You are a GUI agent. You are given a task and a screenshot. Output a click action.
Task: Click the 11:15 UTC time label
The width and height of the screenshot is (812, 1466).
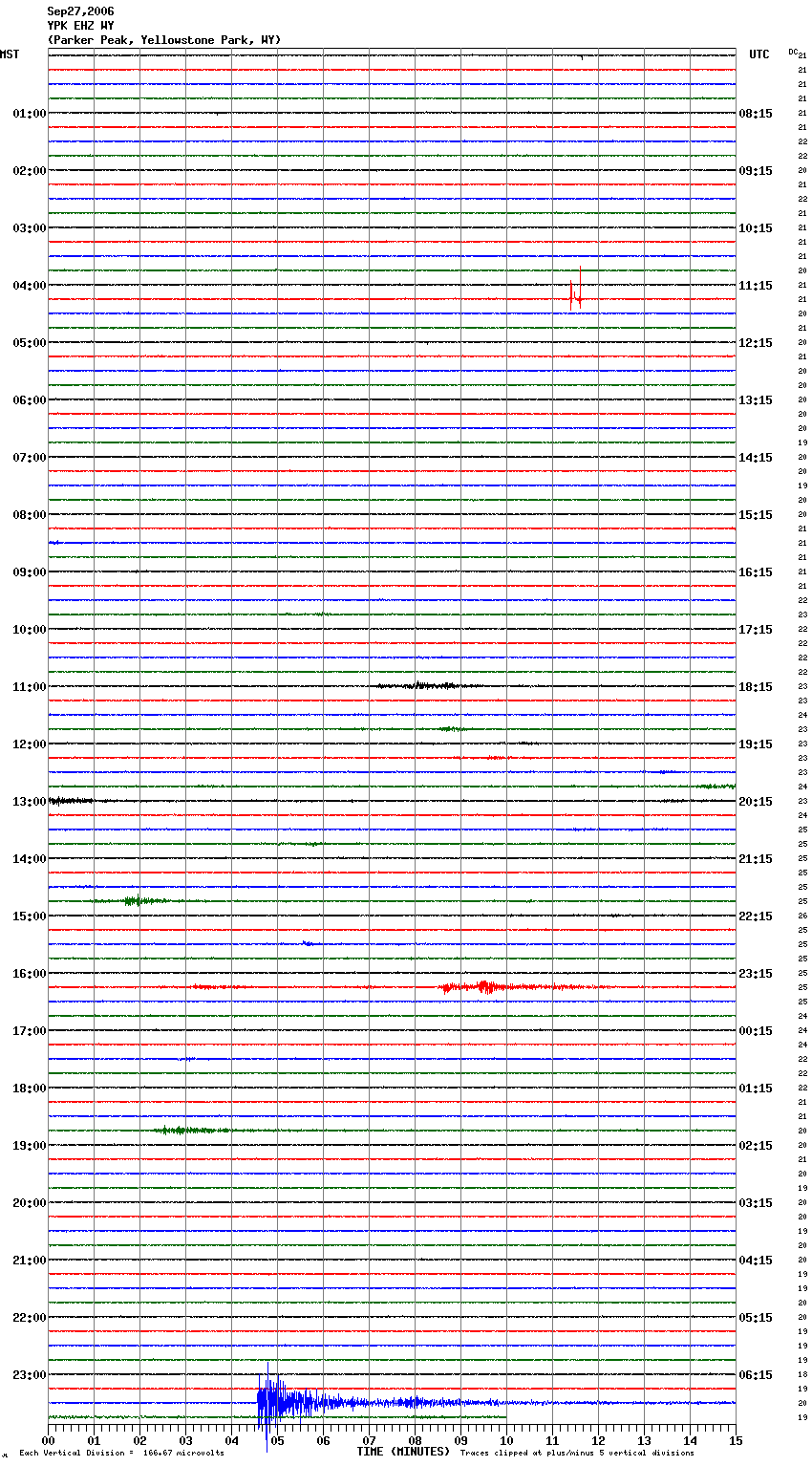[756, 286]
